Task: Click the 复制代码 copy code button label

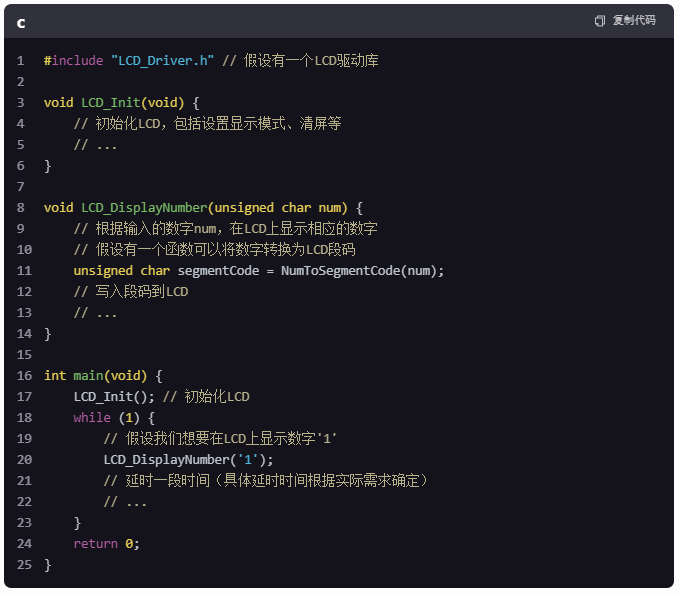Action: coord(634,20)
